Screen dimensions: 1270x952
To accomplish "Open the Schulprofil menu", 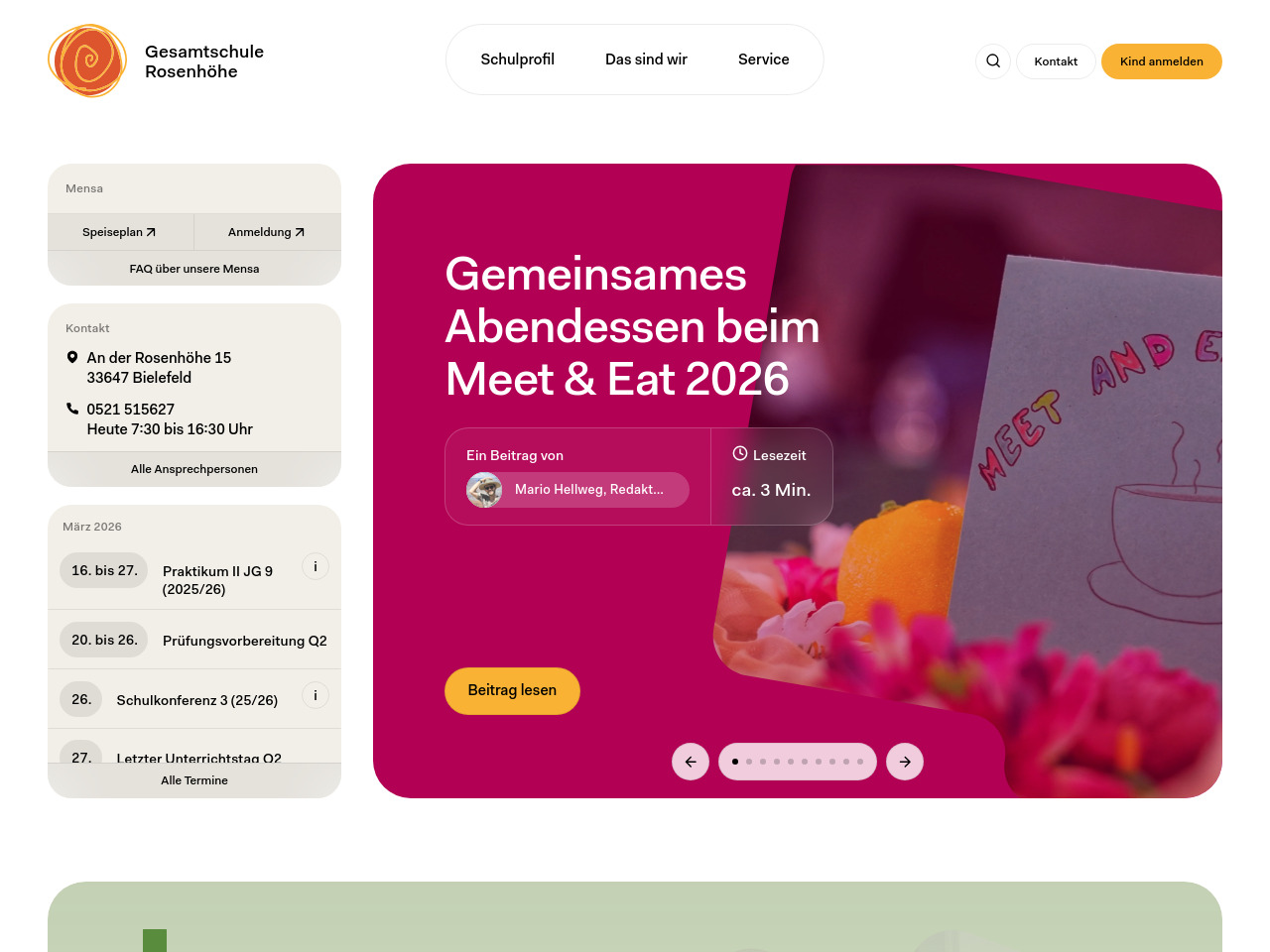I will pyautogui.click(x=518, y=59).
